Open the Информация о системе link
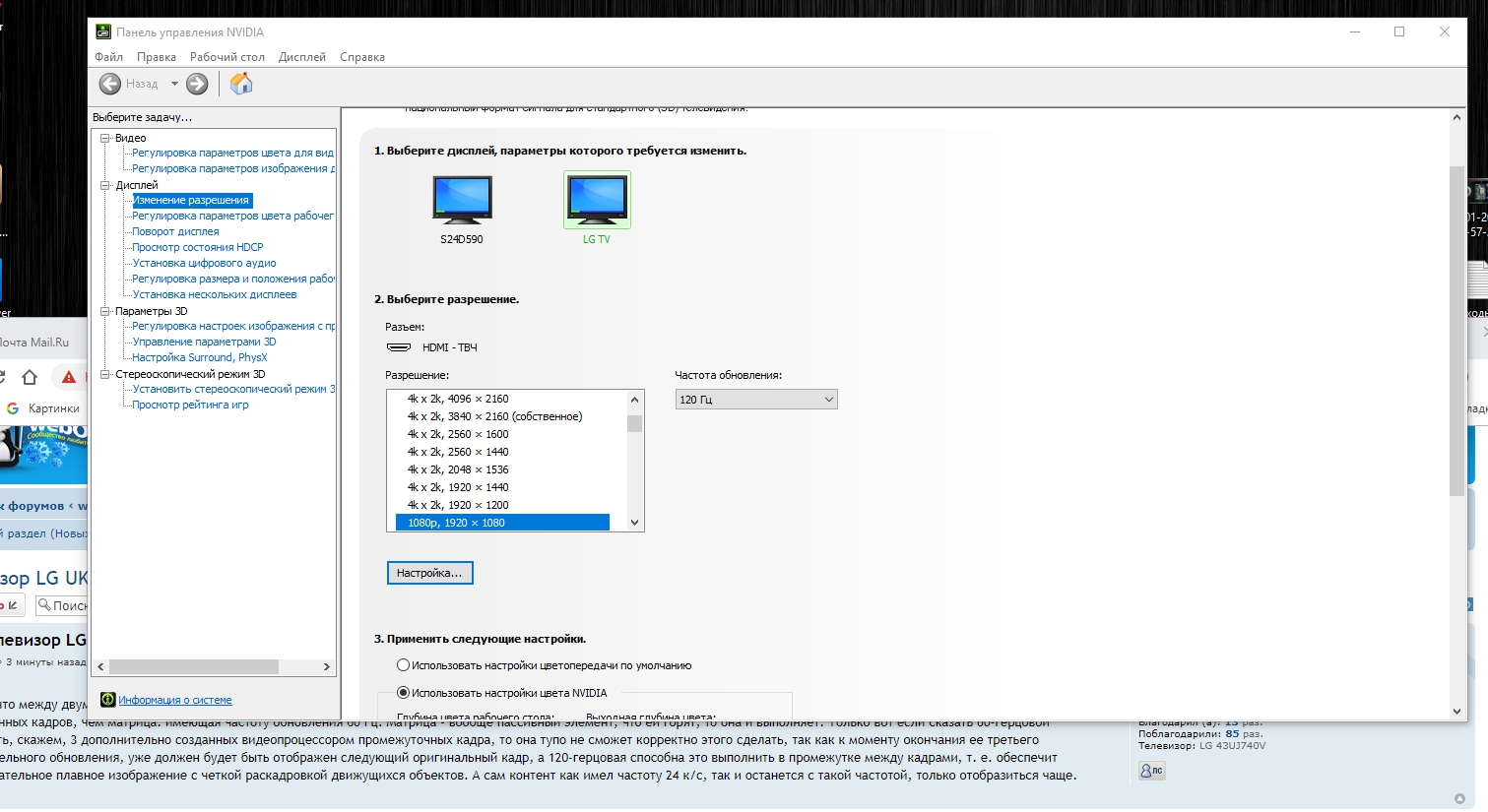 (x=175, y=701)
